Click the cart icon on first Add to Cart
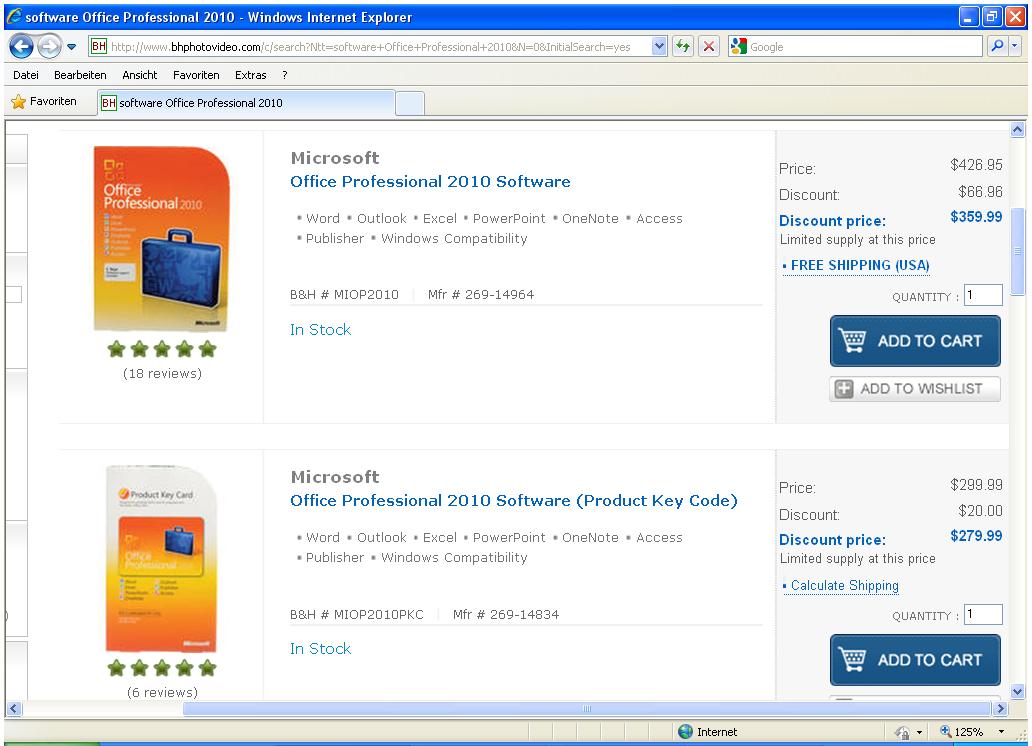The image size is (1032, 746). coord(852,340)
